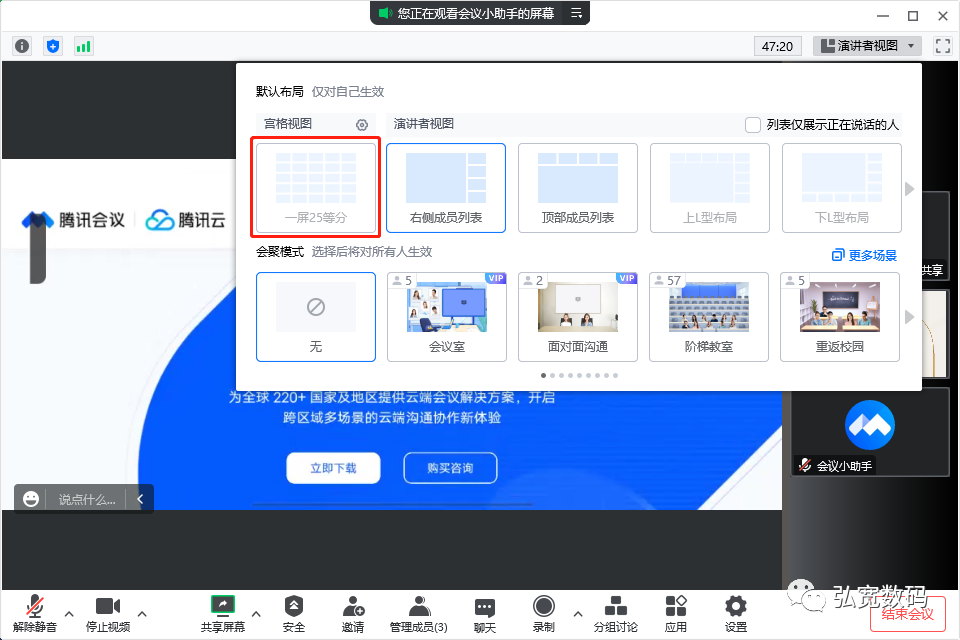The width and height of the screenshot is (960, 640).
Task: Open 分组讨论 breakout rooms
Action: pyautogui.click(x=616, y=611)
